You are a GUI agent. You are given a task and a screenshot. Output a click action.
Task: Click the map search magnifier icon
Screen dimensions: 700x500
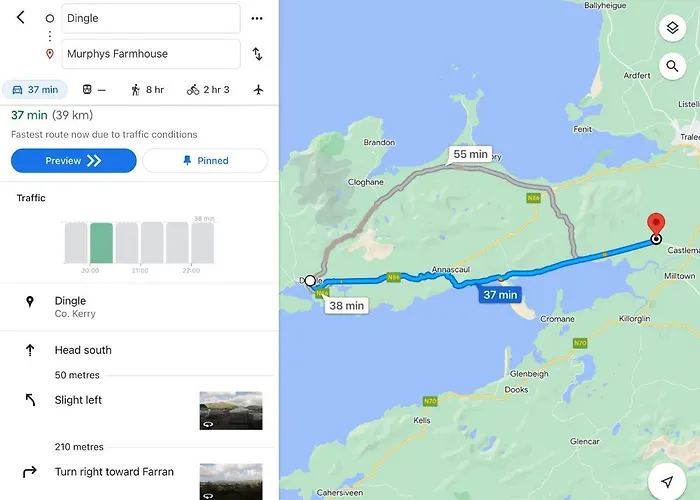(672, 67)
